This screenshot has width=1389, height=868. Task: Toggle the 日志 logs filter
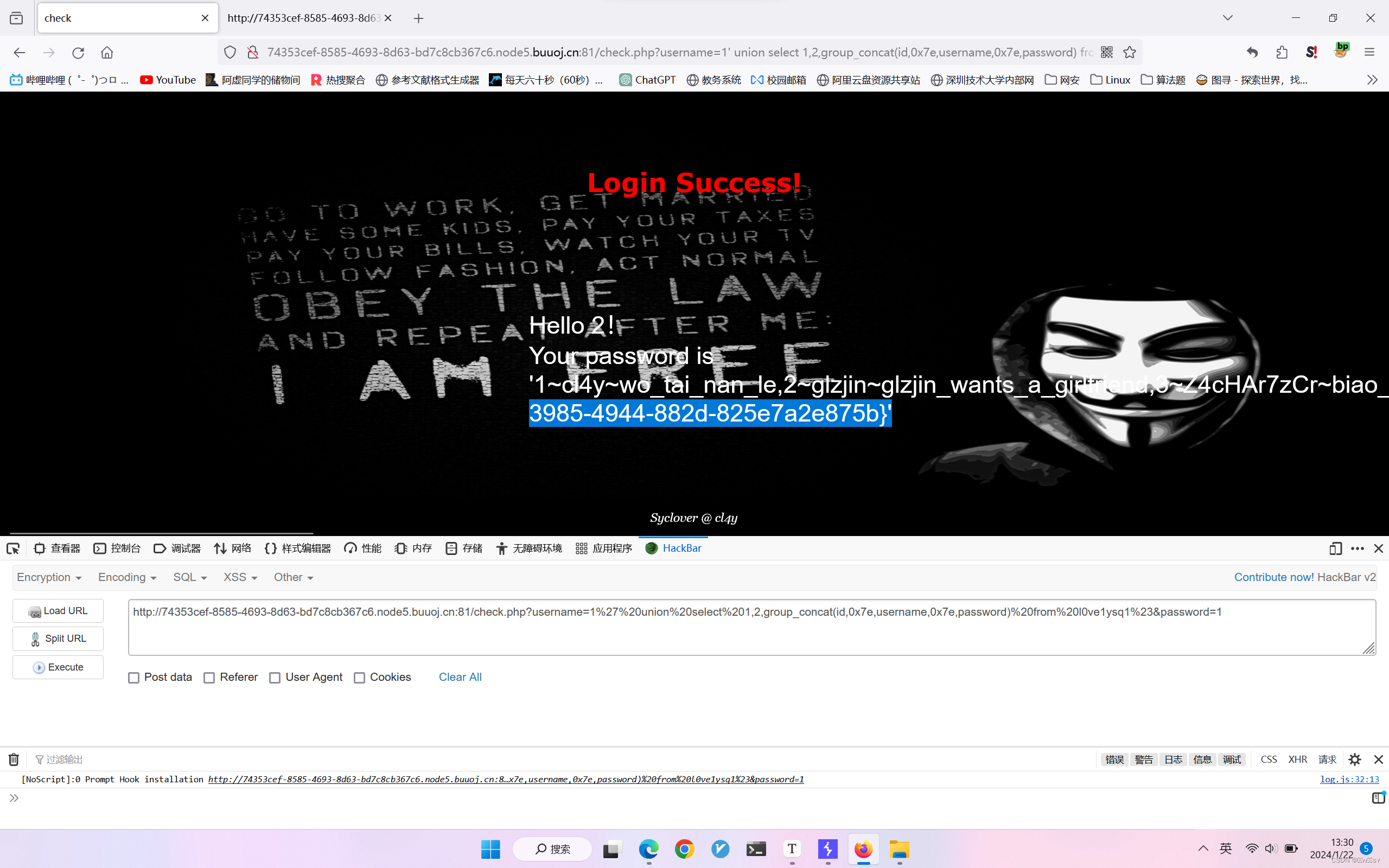click(x=1173, y=759)
